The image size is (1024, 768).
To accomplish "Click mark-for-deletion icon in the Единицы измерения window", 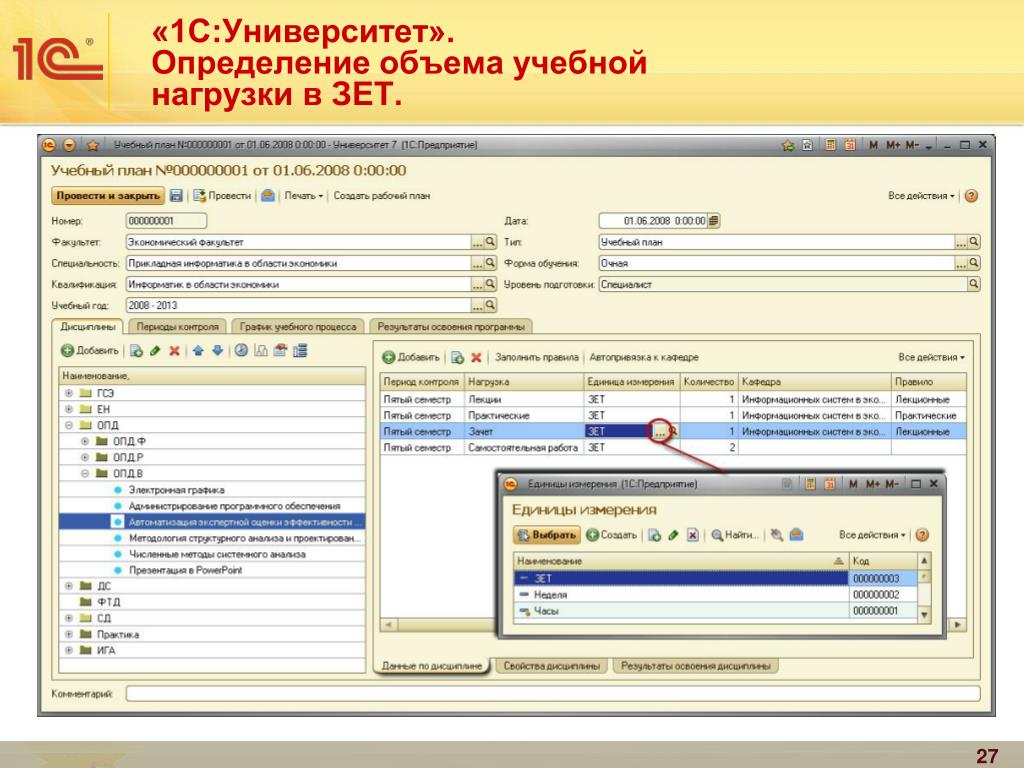I will [x=693, y=535].
